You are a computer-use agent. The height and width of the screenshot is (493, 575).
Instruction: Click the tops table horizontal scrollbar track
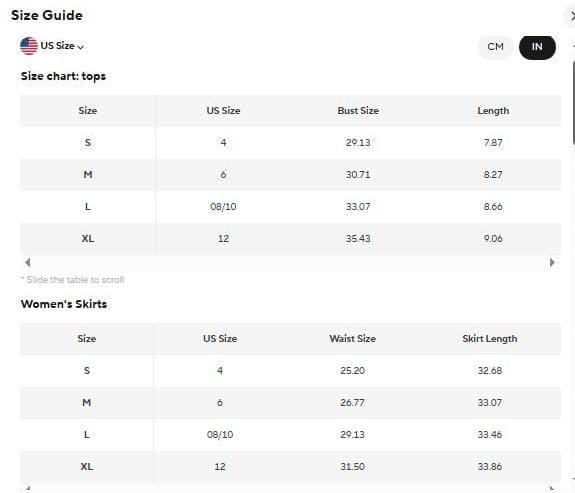290,262
